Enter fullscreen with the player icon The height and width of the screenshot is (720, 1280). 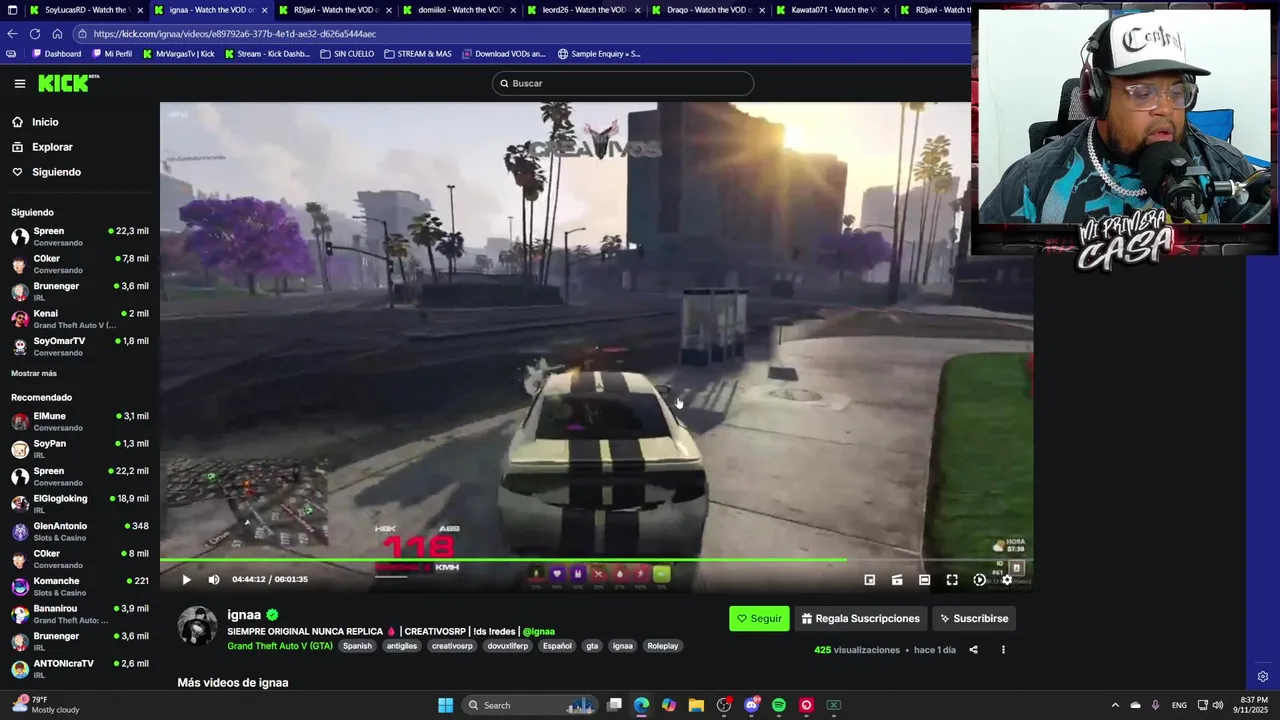coord(952,579)
